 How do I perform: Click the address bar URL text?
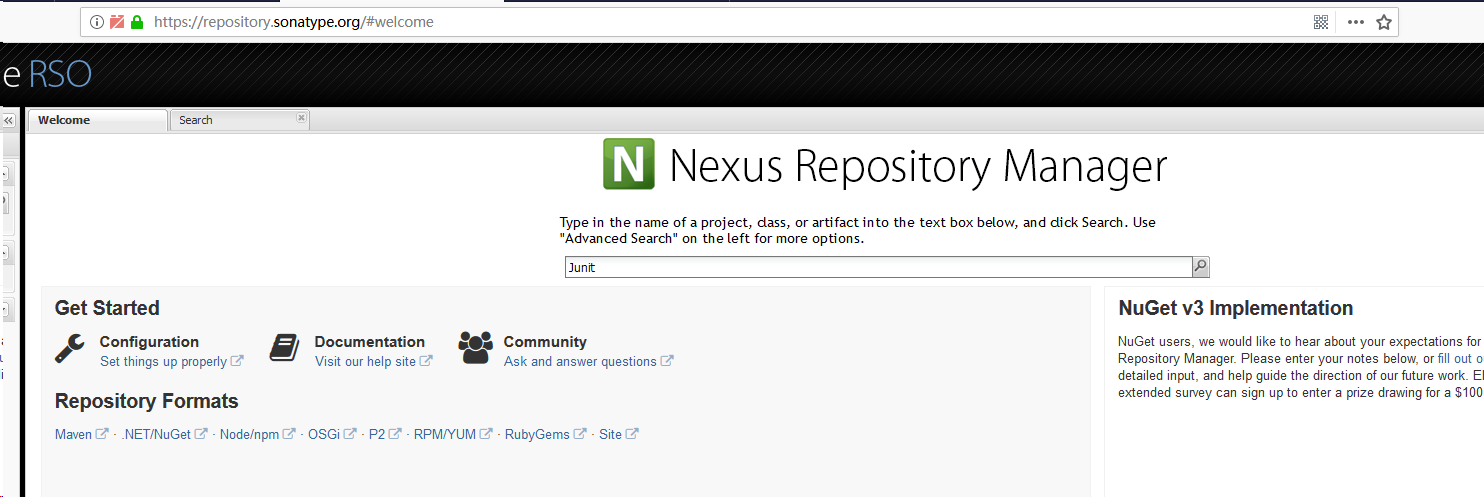click(294, 22)
